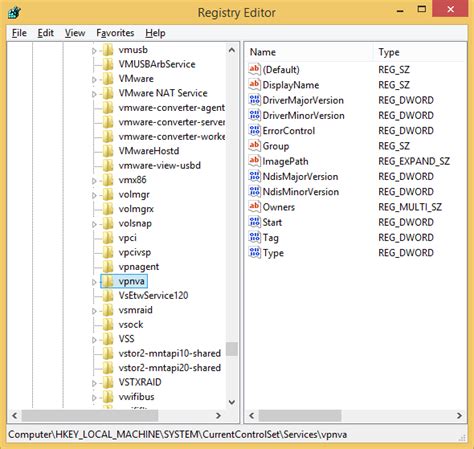Click the ErrorControl binary value icon

tap(254, 130)
